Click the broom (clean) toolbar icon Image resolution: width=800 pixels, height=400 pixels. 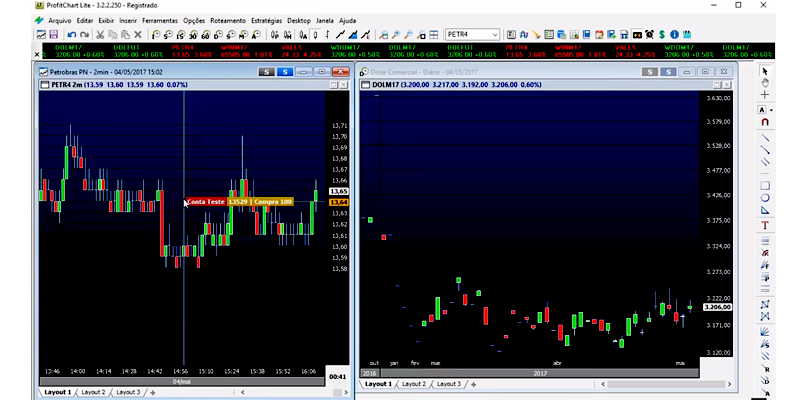pyautogui.click(x=536, y=35)
